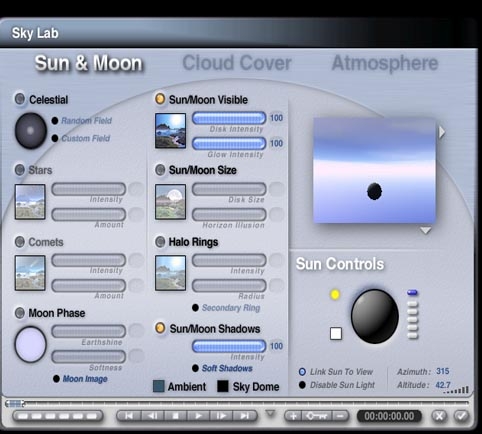The width and height of the screenshot is (482, 434).
Task: Click the Earthshine slider
Action: (x=89, y=331)
